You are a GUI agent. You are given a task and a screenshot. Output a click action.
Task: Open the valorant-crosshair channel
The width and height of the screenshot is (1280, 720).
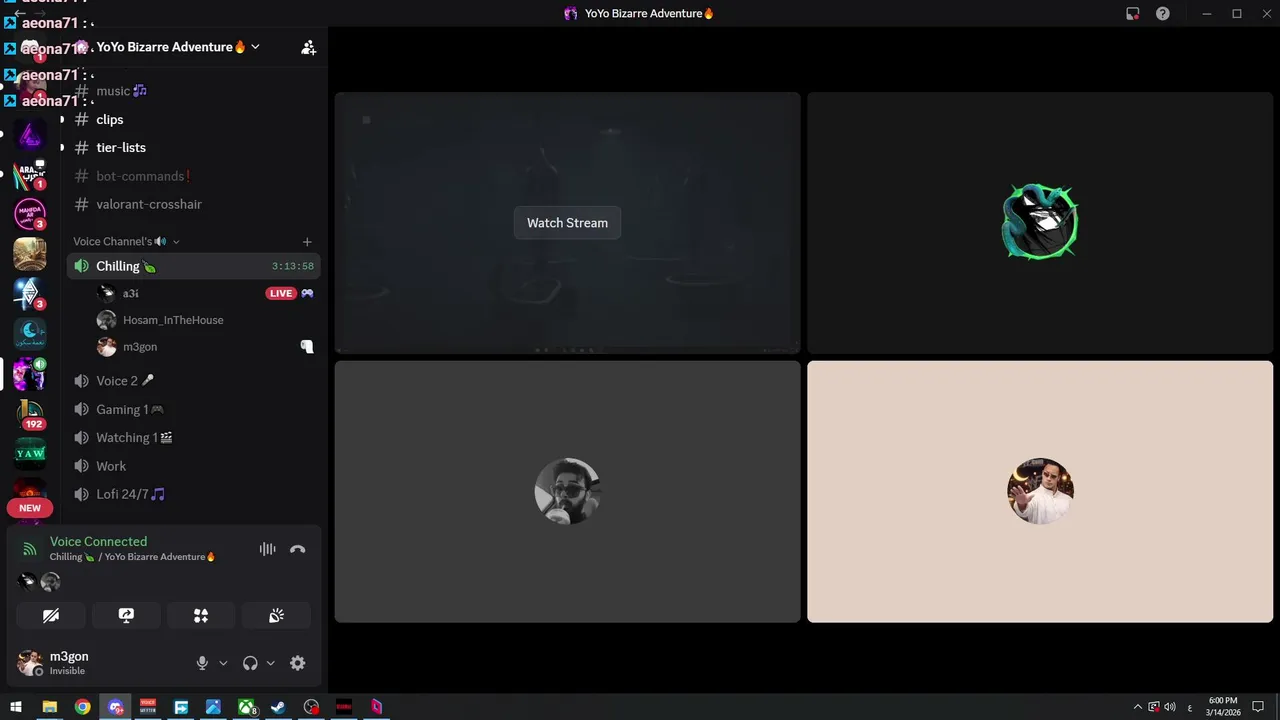194,204
